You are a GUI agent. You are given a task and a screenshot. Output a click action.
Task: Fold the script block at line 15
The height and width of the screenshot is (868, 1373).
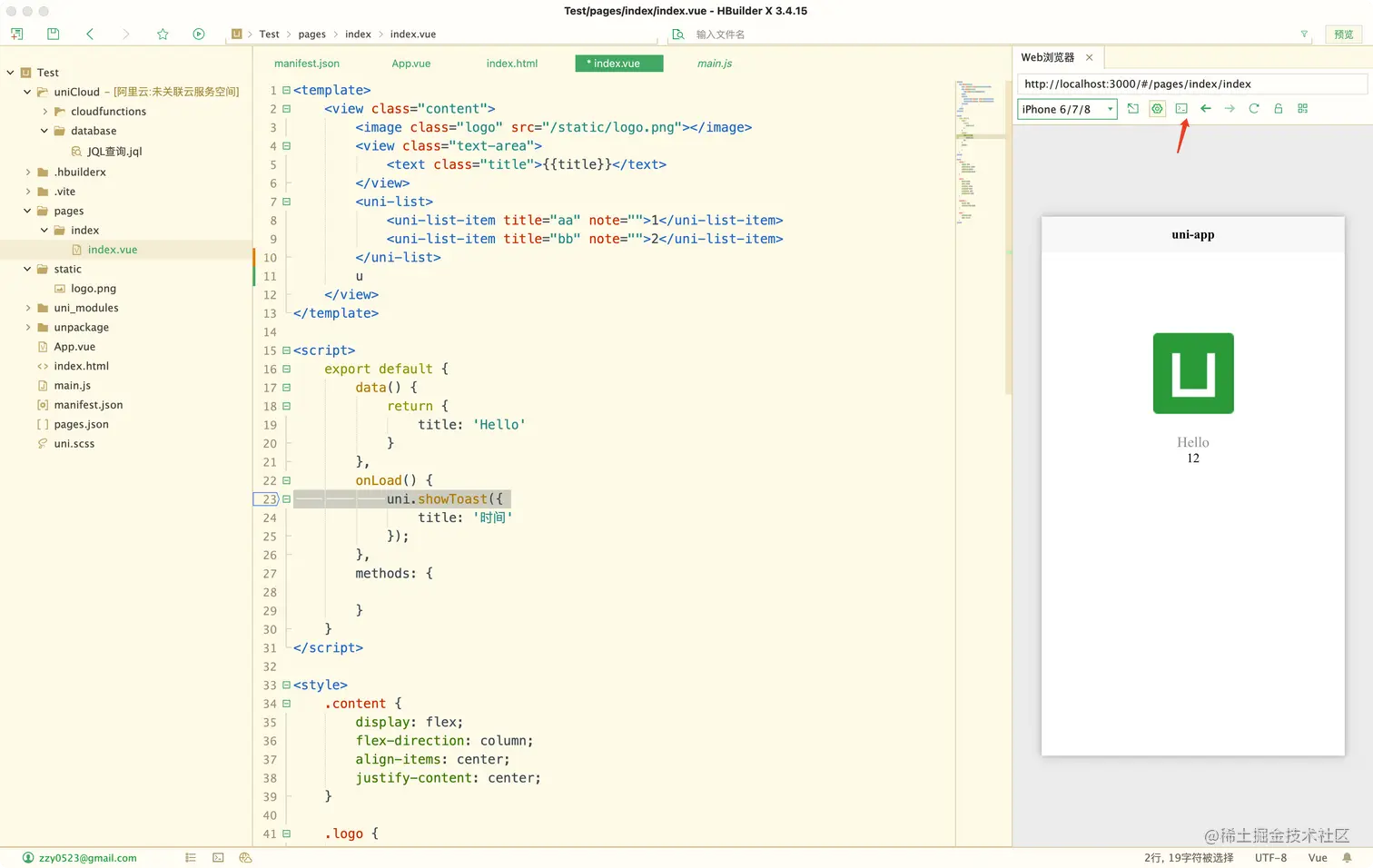click(286, 350)
